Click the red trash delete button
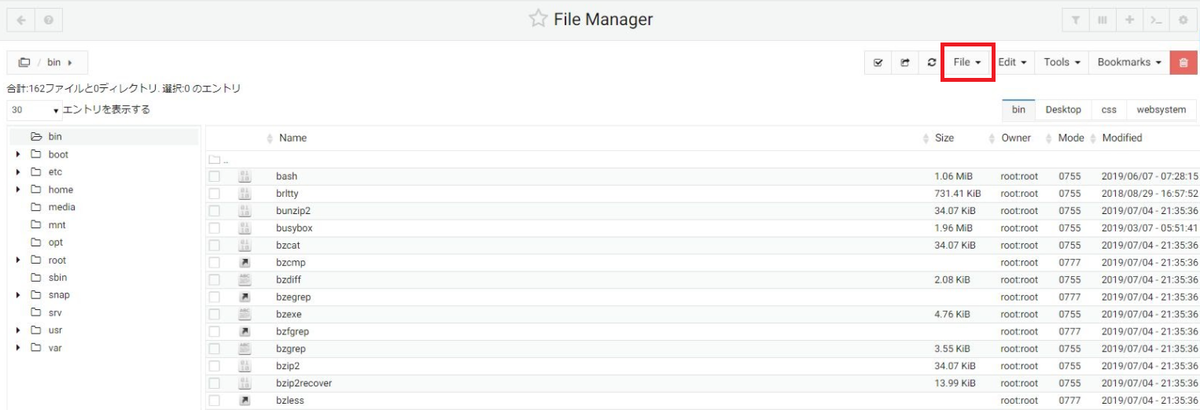The width and height of the screenshot is (1200, 410). 1183,62
